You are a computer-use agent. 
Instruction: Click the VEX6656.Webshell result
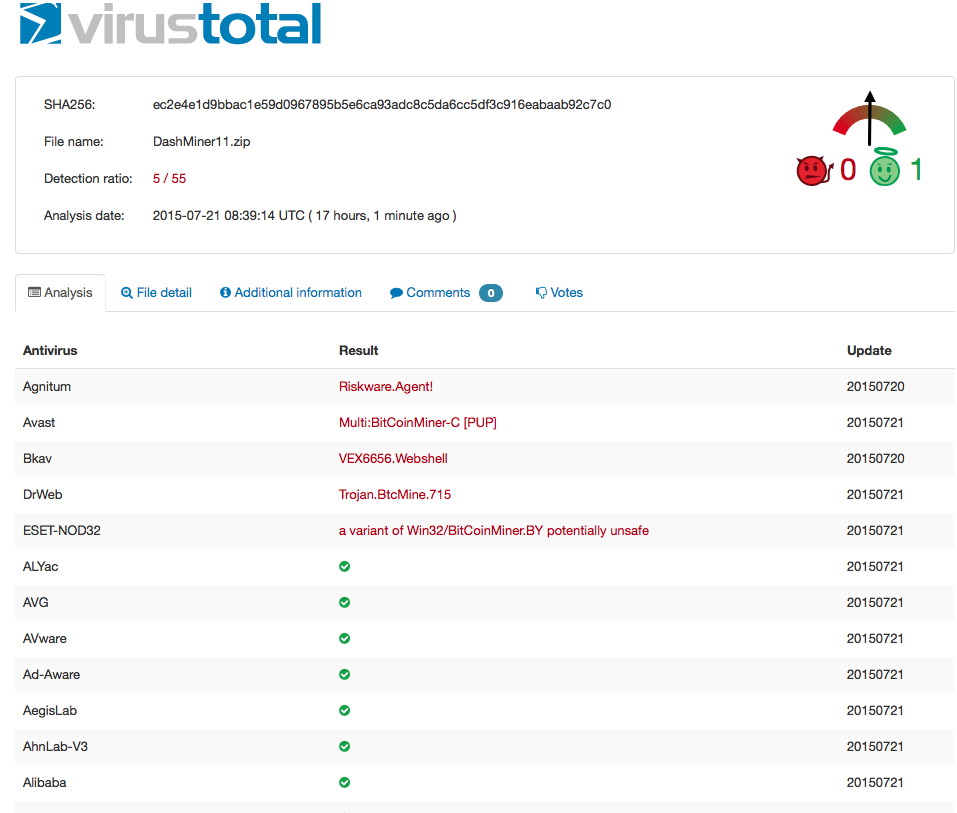pyautogui.click(x=393, y=459)
